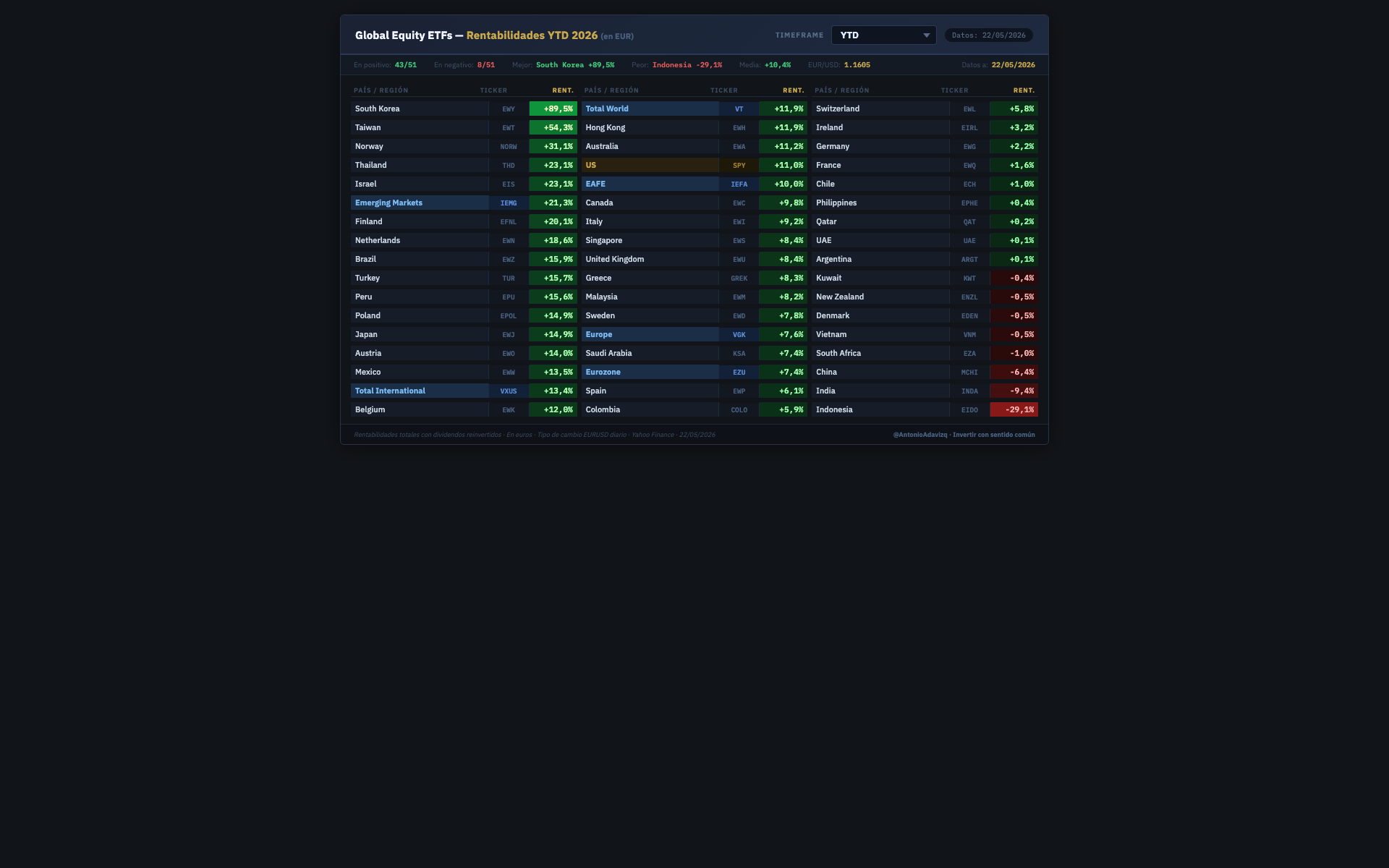1389x868 pixels.
Task: Click Thailand's THD ticker cell
Action: (509, 165)
